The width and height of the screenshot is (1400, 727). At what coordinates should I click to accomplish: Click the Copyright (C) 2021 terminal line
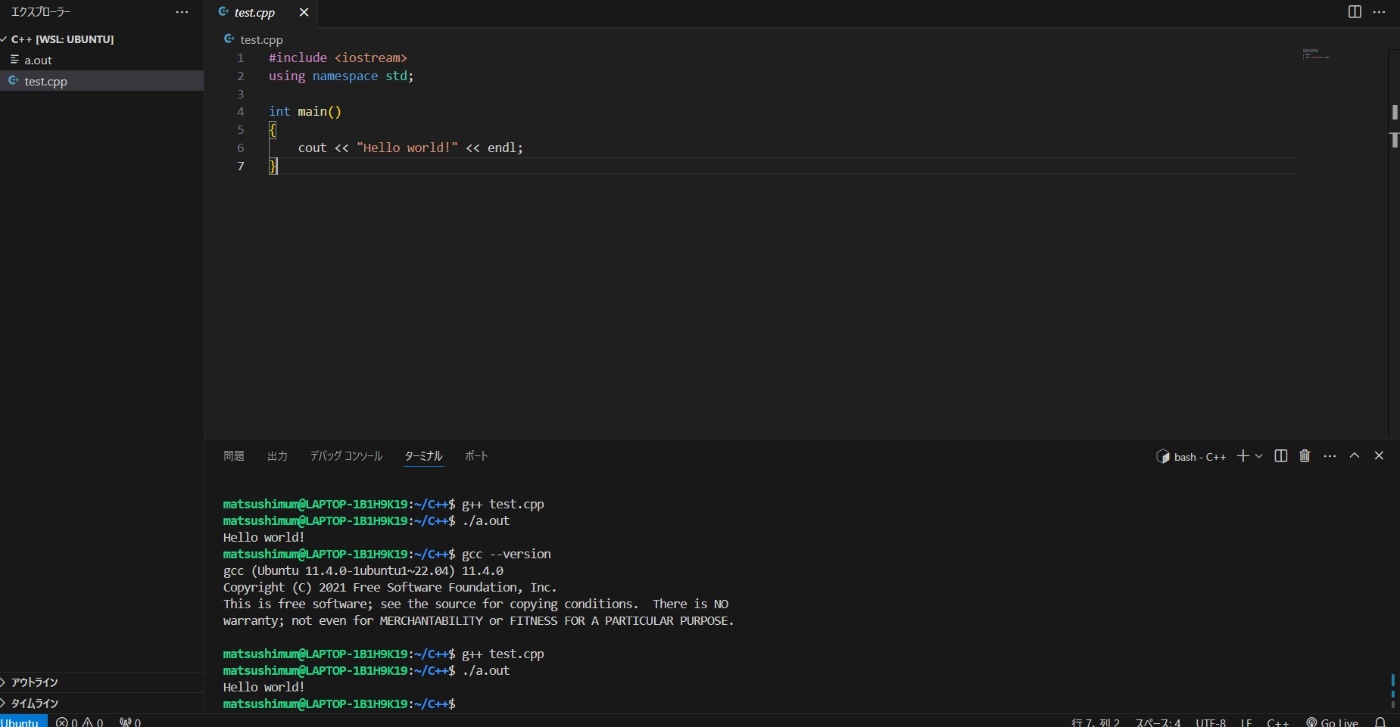pyautogui.click(x=390, y=588)
